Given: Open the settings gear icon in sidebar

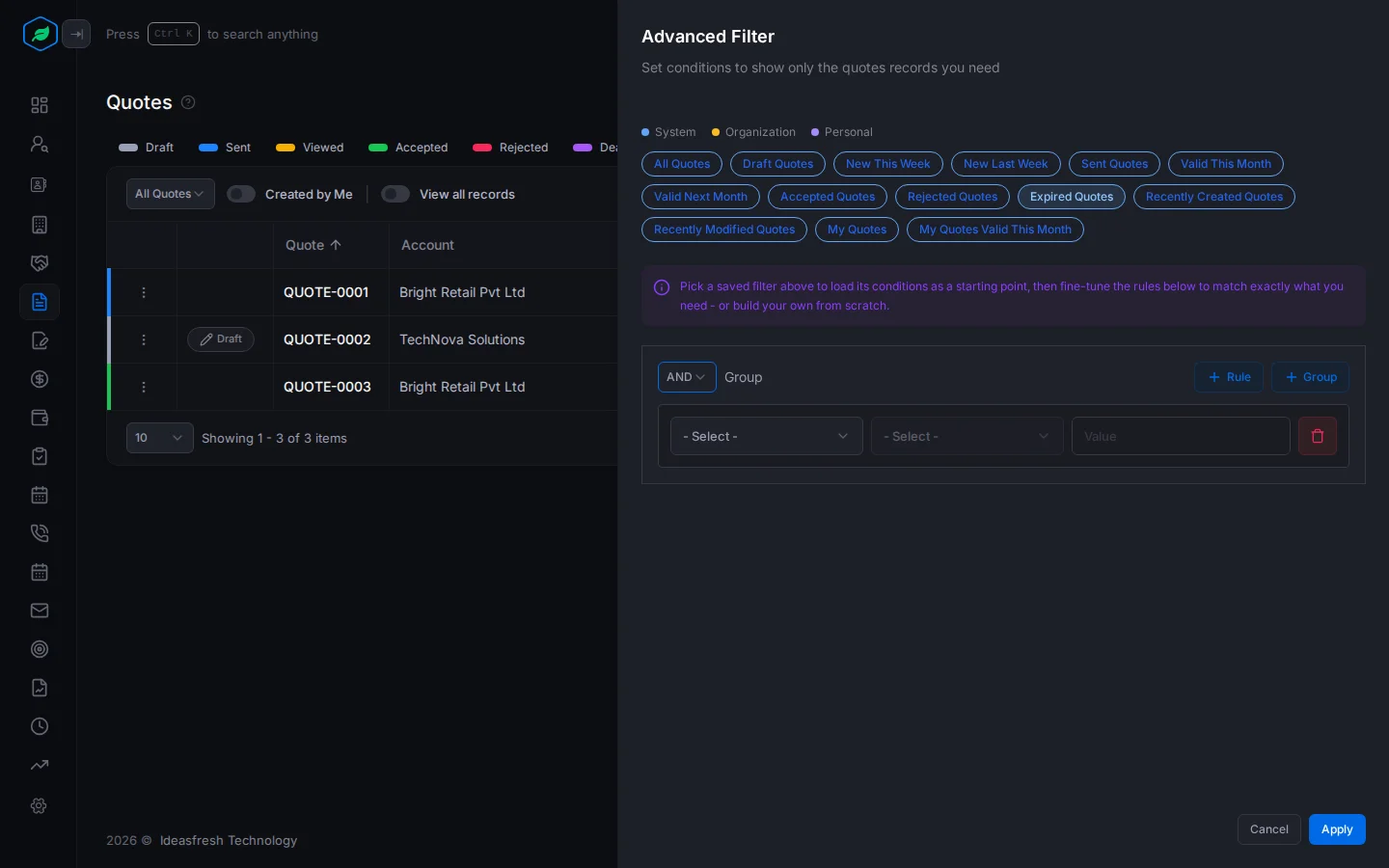Looking at the screenshot, I should (40, 805).
